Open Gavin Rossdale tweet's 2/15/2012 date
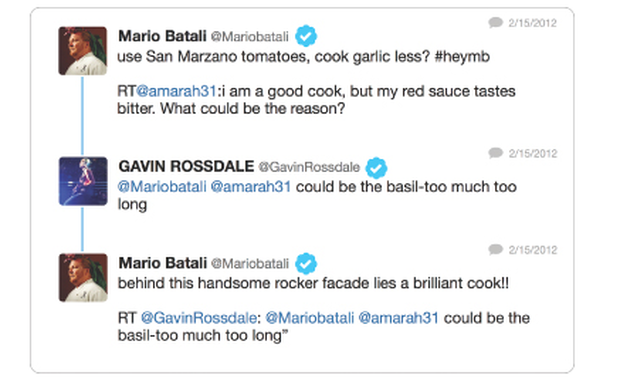This screenshot has width=620, height=392. pos(533,153)
